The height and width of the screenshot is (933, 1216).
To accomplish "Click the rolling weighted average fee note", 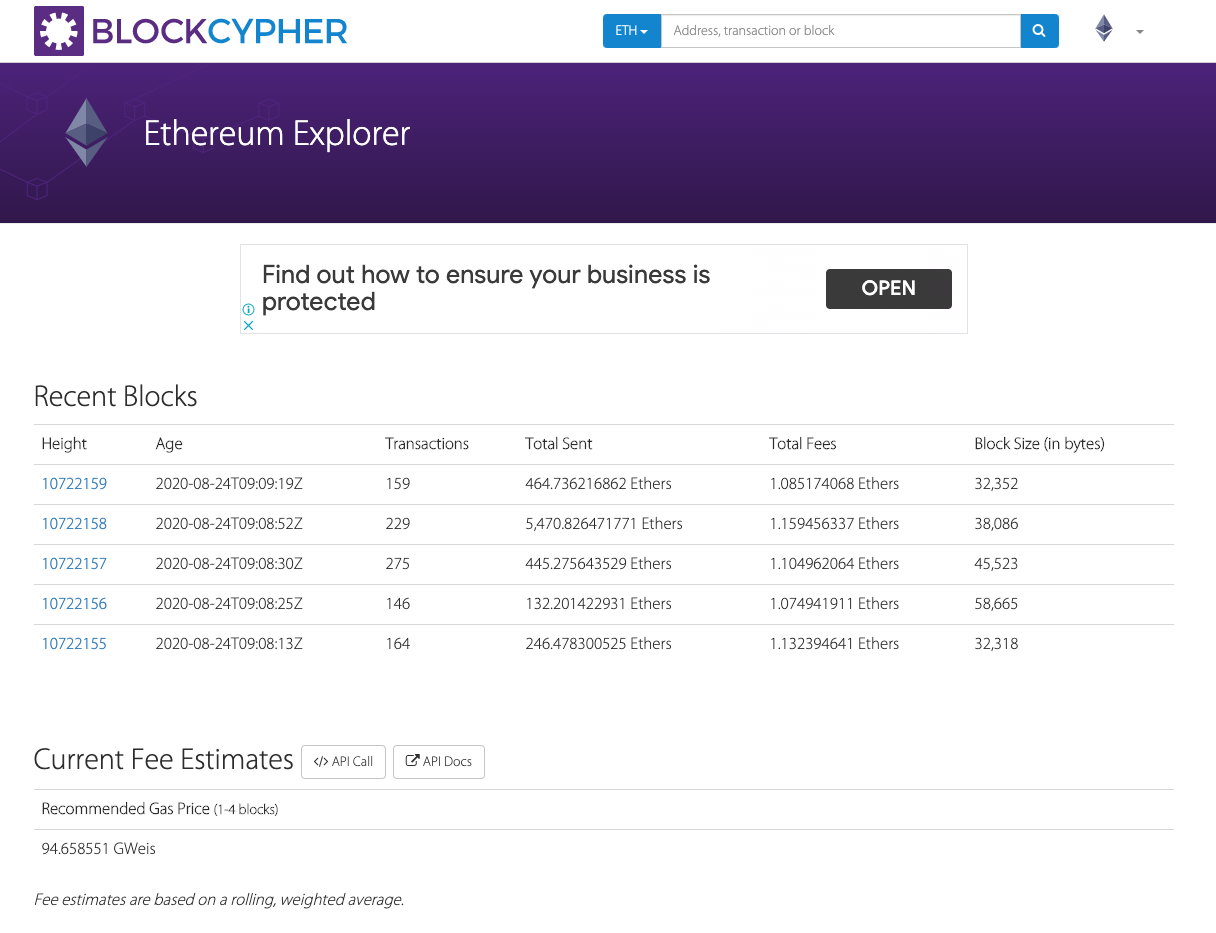I will point(219,900).
